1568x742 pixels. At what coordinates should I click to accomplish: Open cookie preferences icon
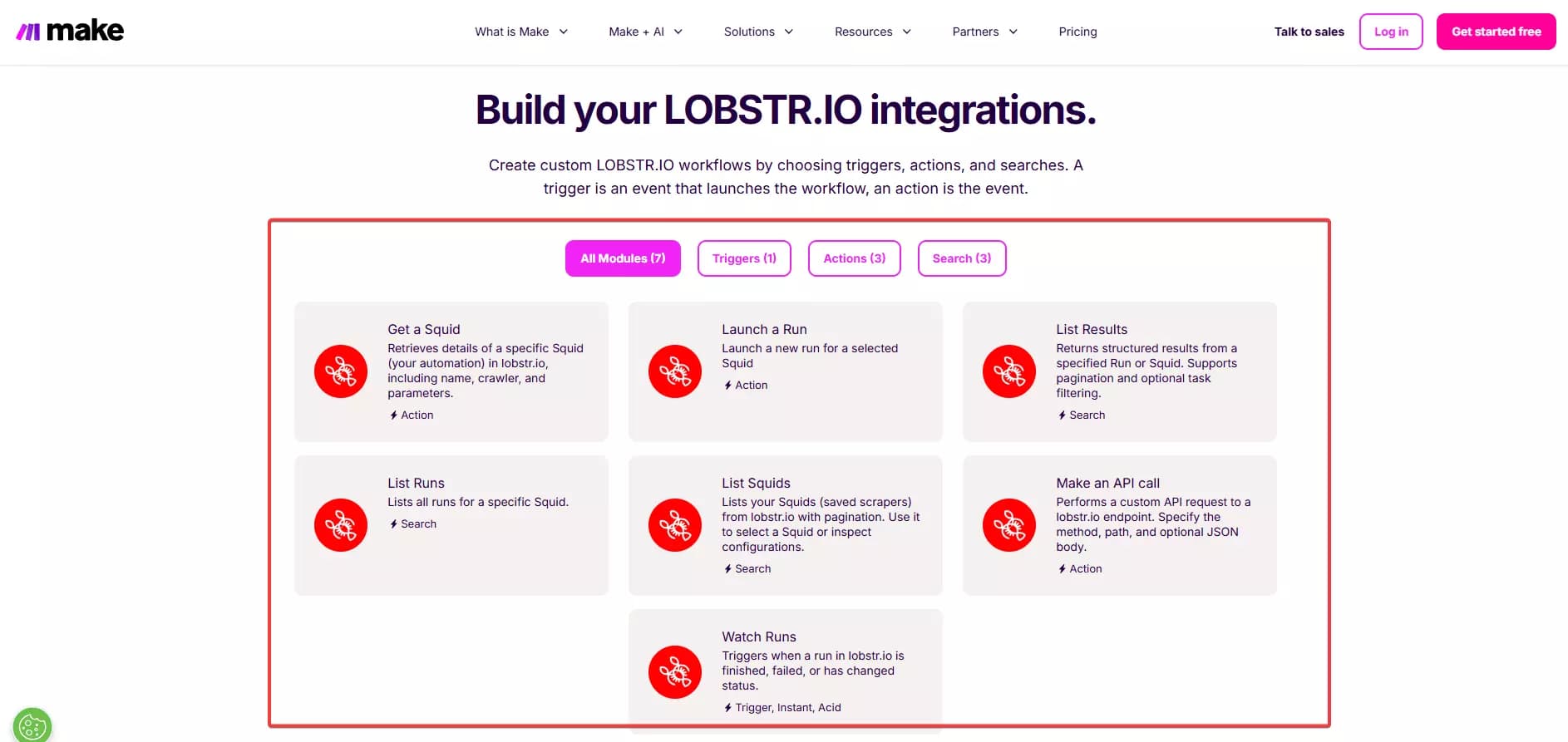32,725
